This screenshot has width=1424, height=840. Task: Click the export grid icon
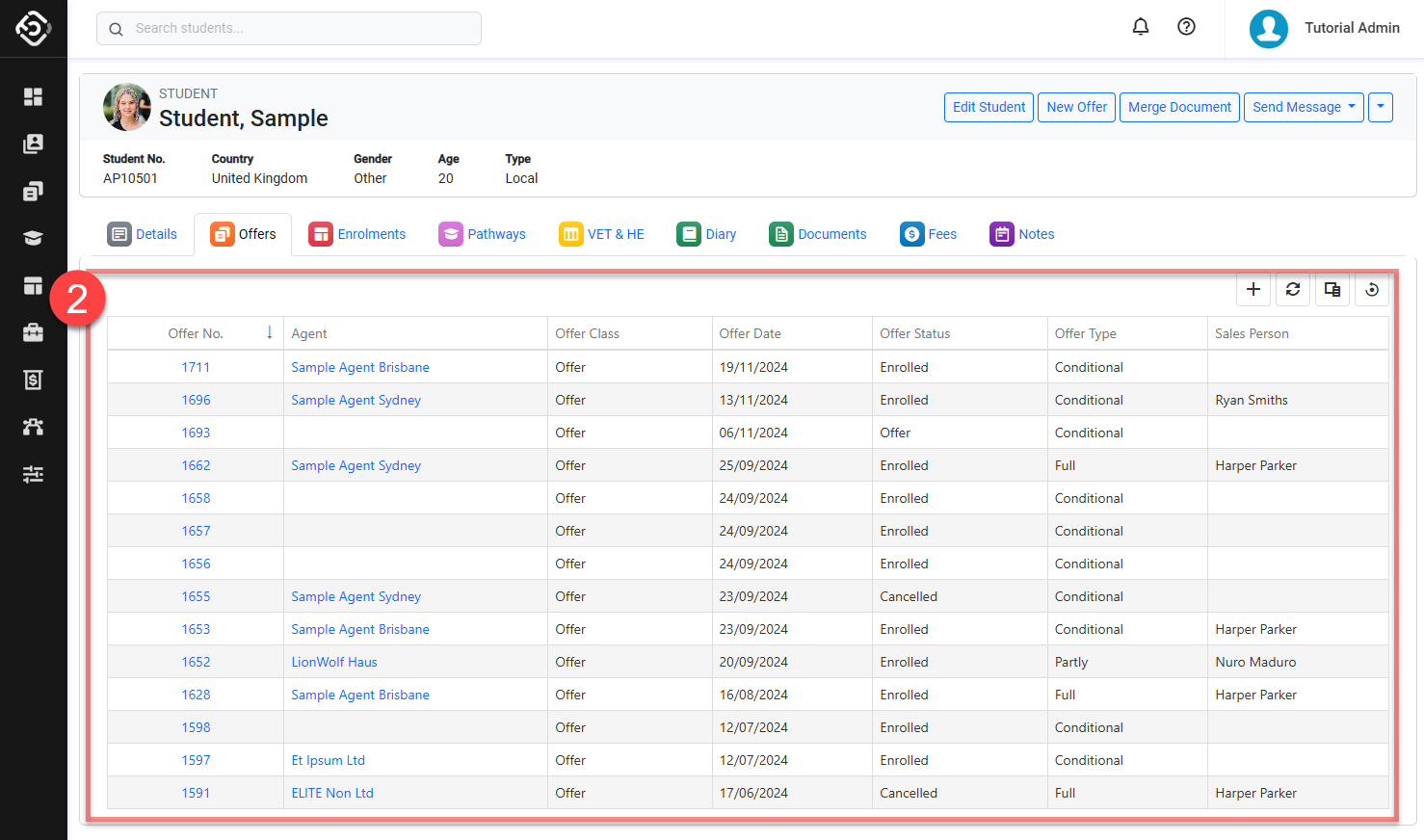tap(1332, 289)
